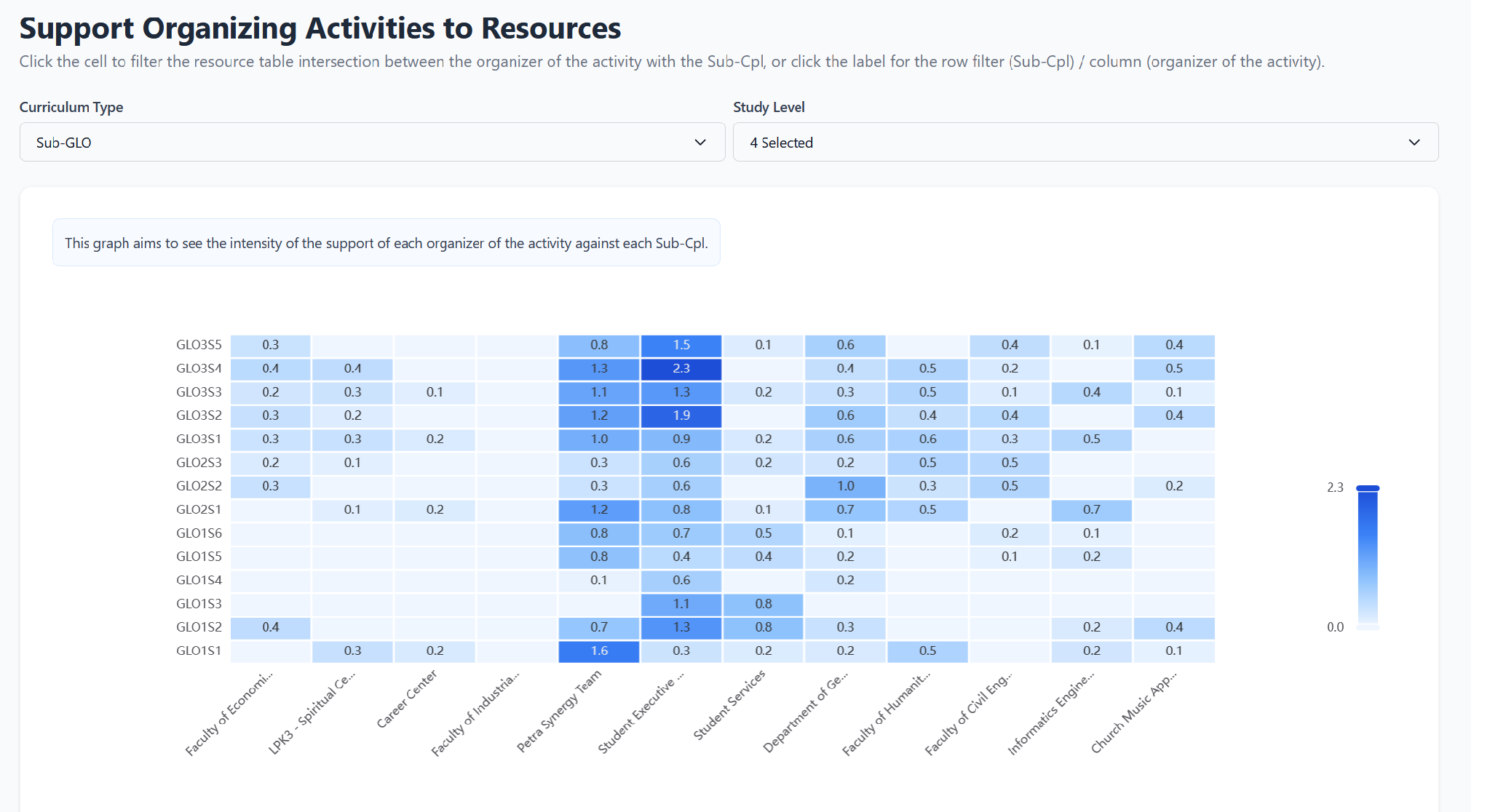This screenshot has width=1490, height=812.
Task: Filter by row label GLO2S1
Action: pyautogui.click(x=199, y=509)
